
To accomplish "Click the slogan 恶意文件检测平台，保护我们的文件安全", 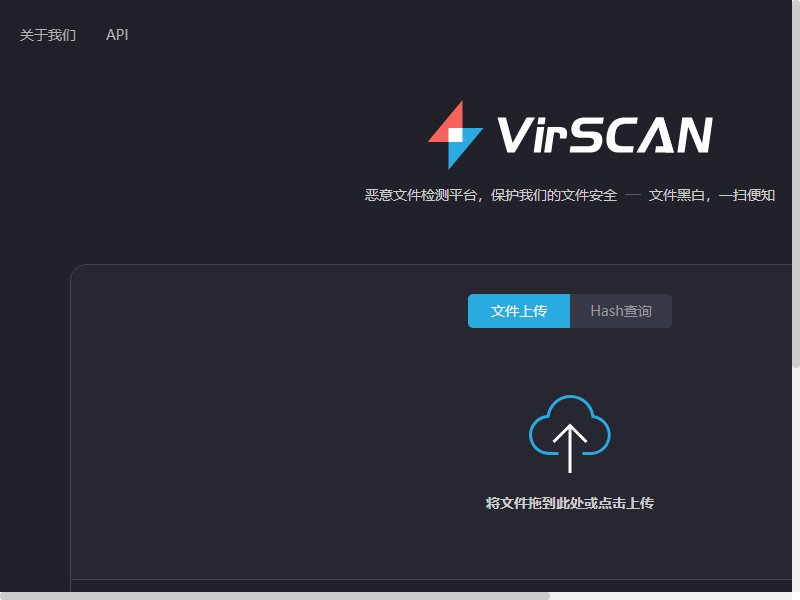I will pyautogui.click(x=491, y=195).
